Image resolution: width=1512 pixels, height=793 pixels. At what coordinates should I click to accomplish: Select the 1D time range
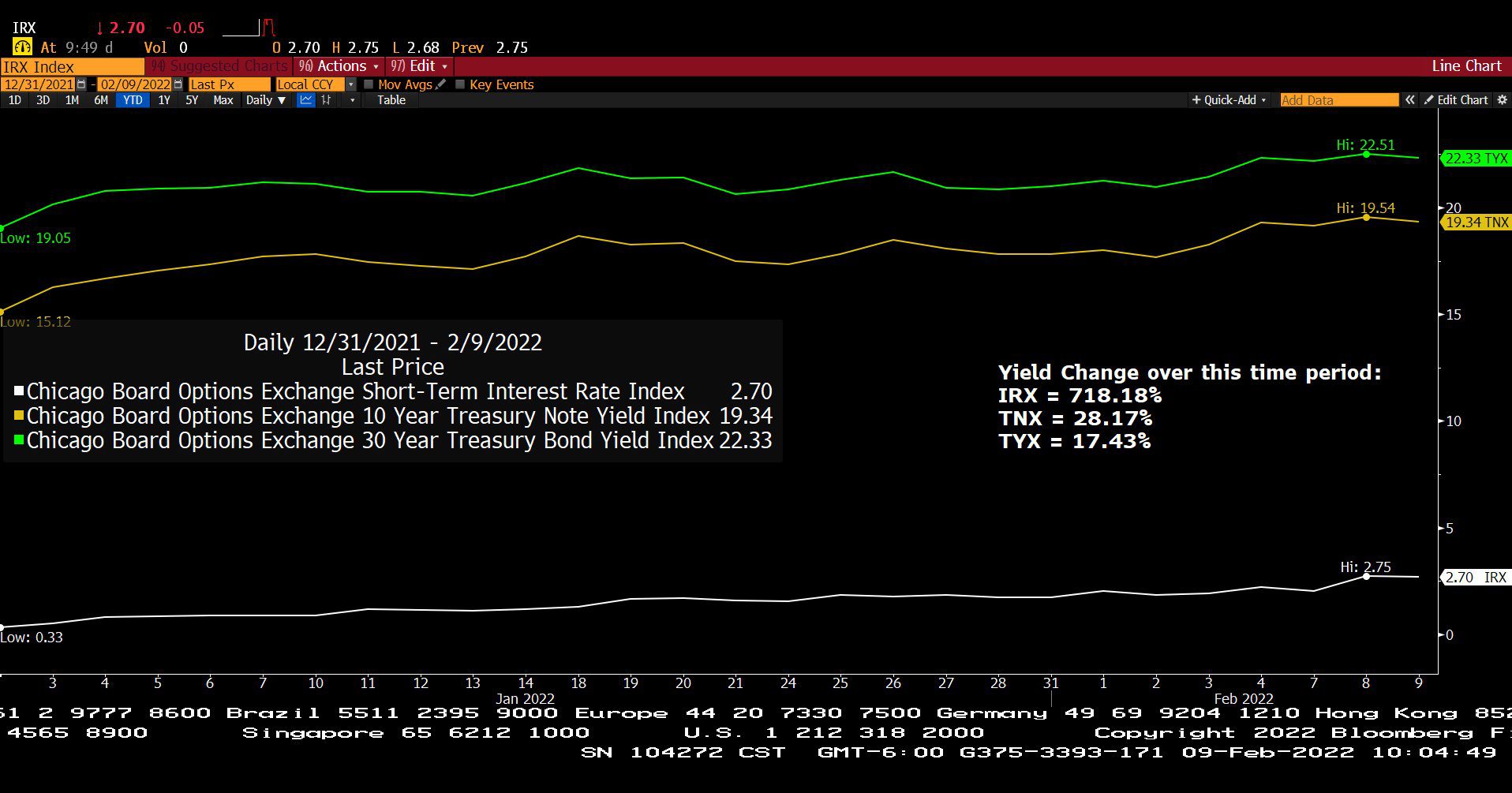tap(14, 100)
